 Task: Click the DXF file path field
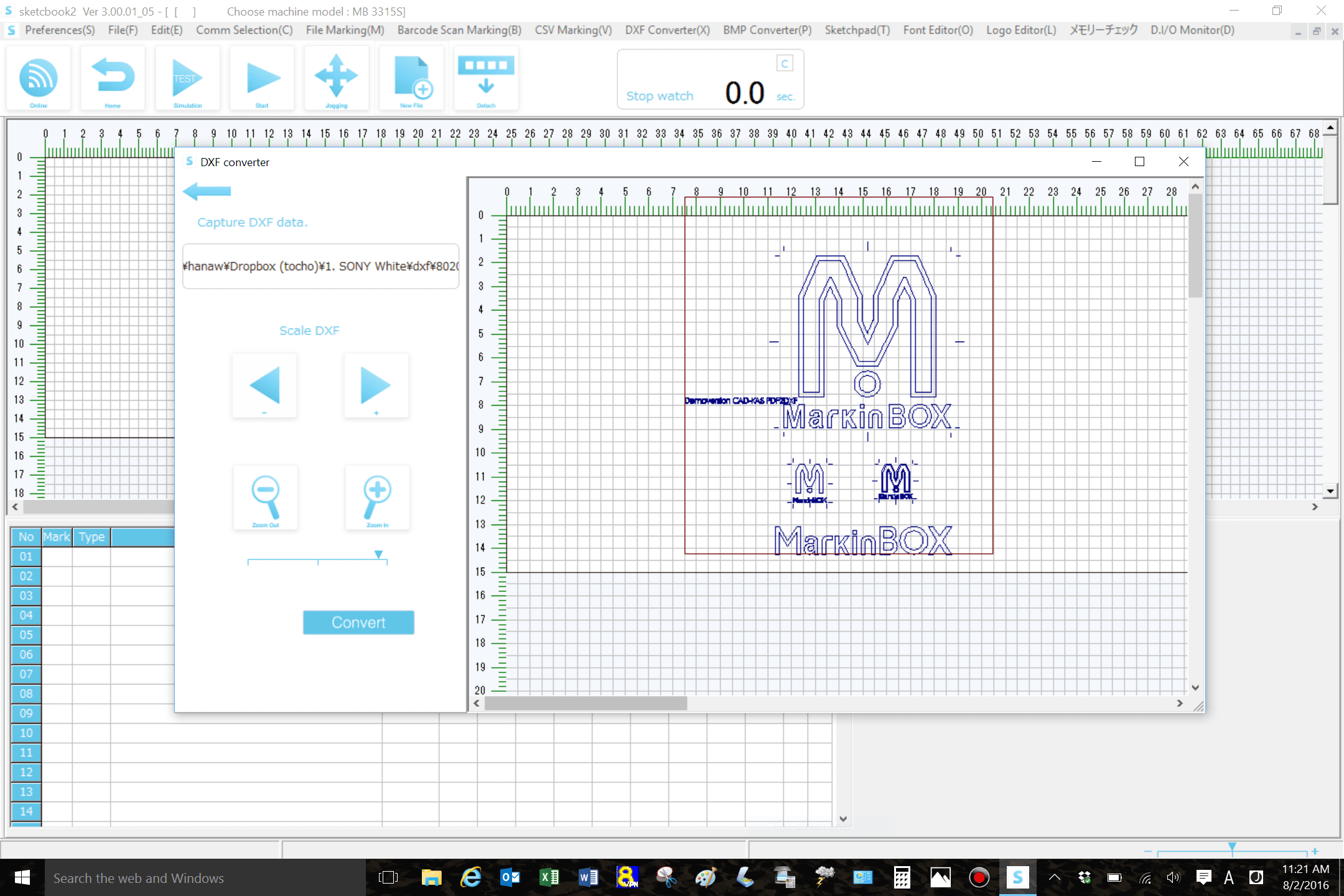tap(321, 266)
